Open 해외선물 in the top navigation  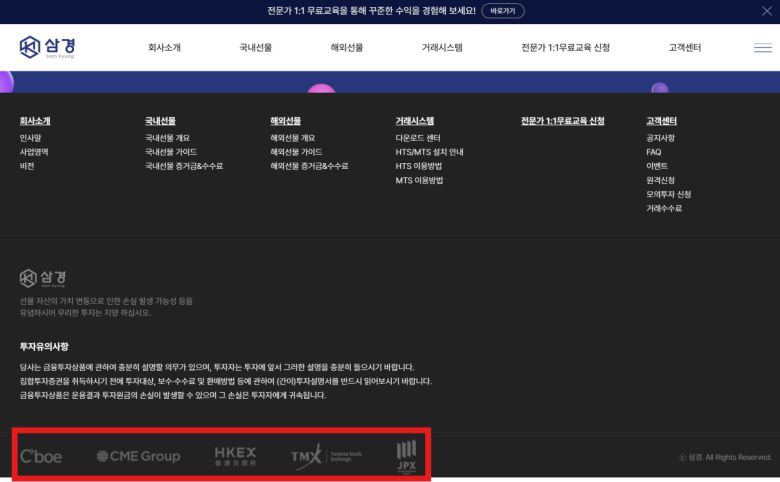(x=346, y=48)
